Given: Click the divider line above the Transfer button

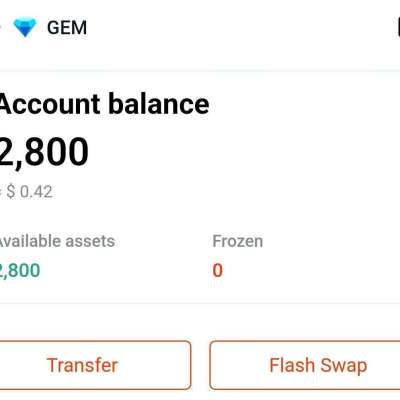Looking at the screenshot, I should 200,303.
